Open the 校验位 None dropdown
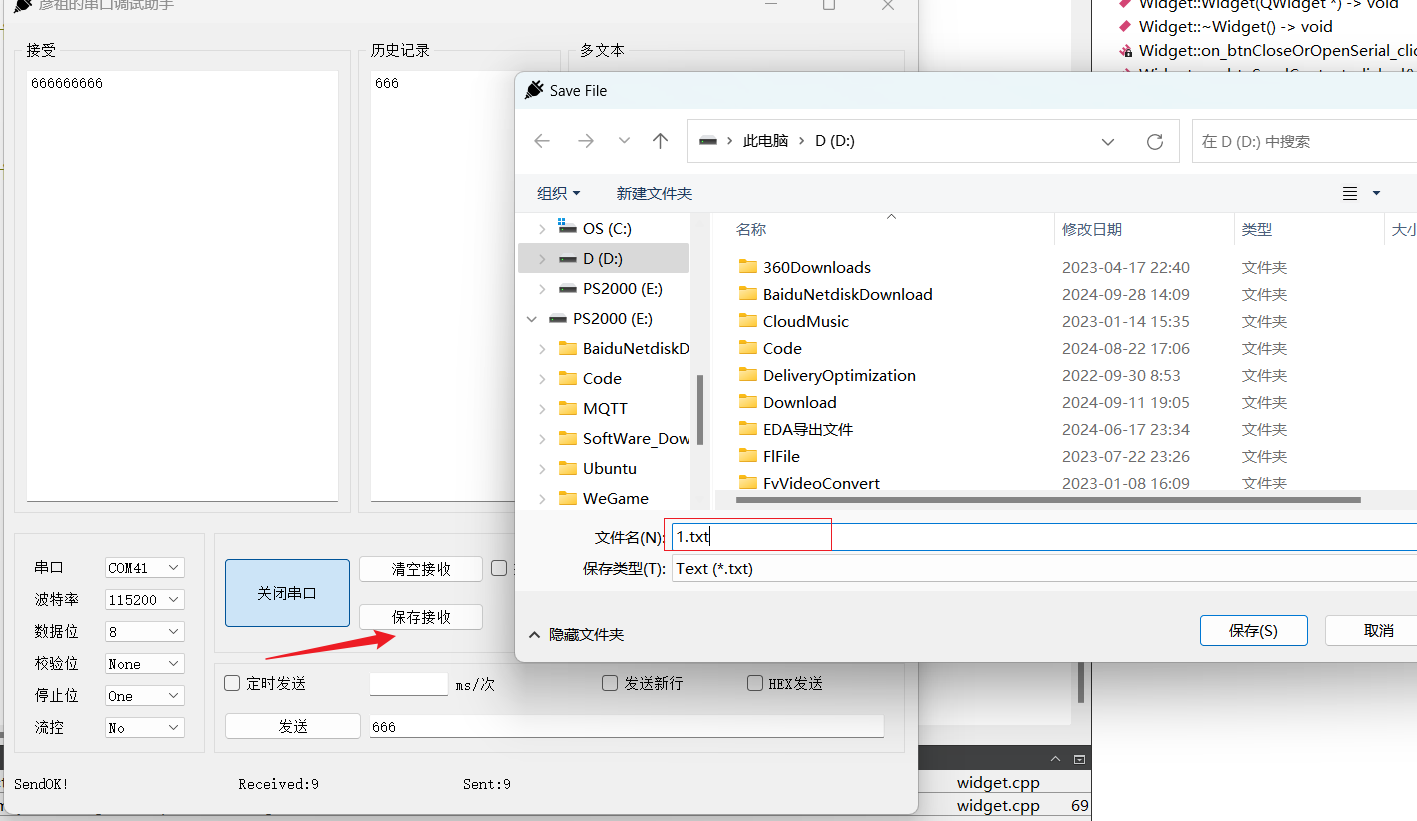The width and height of the screenshot is (1417, 821). tap(145, 664)
